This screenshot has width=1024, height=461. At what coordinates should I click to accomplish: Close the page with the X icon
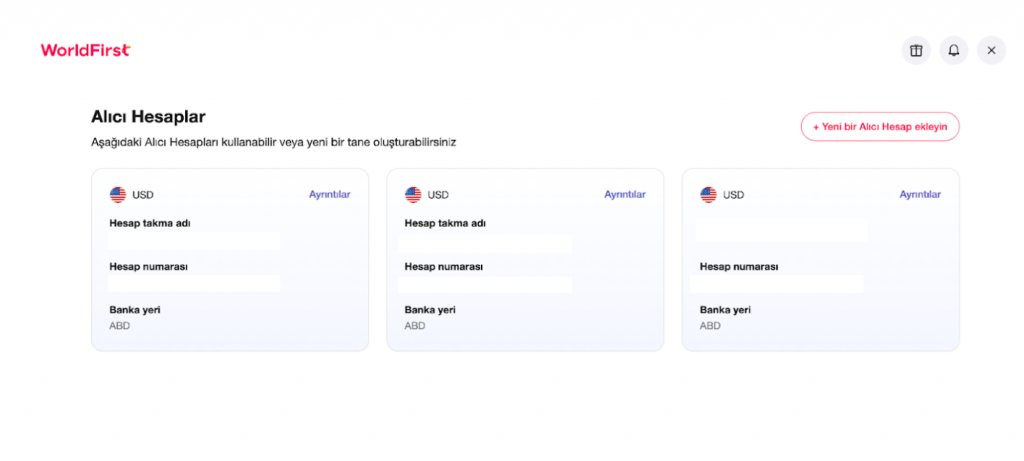[991, 50]
